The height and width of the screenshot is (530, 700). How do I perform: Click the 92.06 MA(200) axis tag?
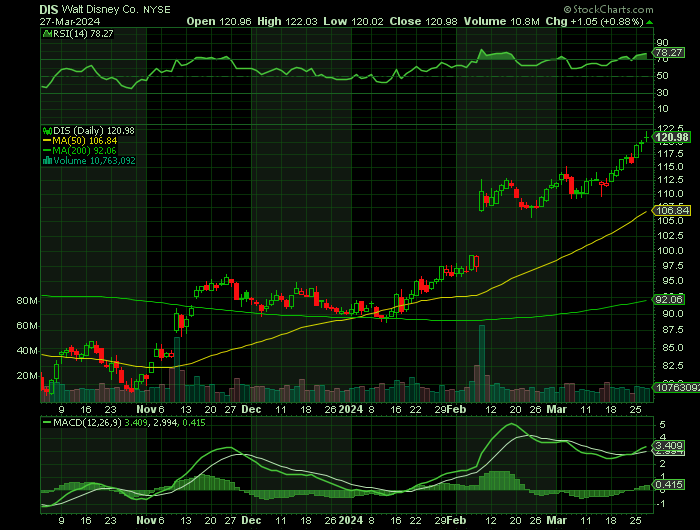click(668, 299)
